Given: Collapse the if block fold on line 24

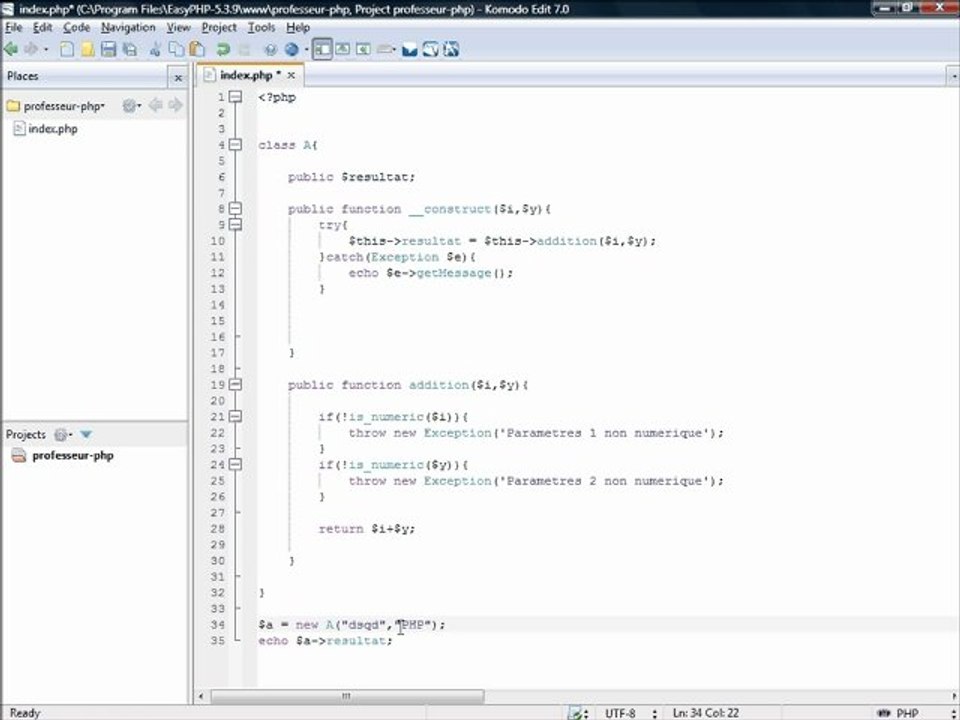Looking at the screenshot, I should coord(235,465).
